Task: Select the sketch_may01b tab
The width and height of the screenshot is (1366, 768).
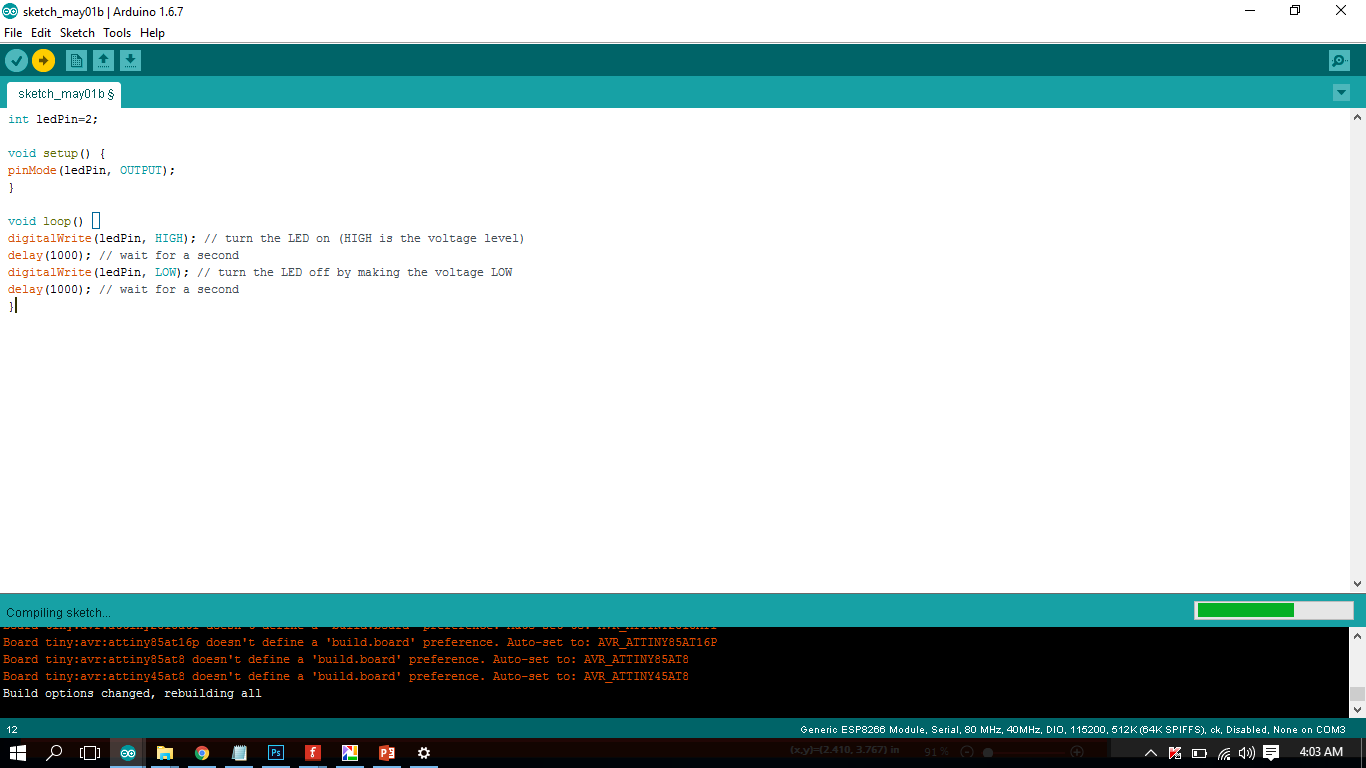Action: pos(64,94)
